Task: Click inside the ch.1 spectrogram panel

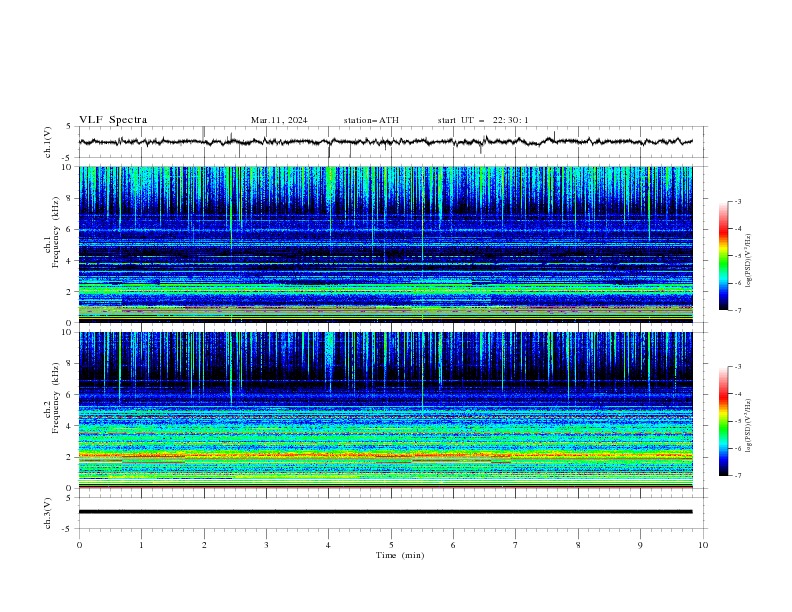Action: click(385, 244)
